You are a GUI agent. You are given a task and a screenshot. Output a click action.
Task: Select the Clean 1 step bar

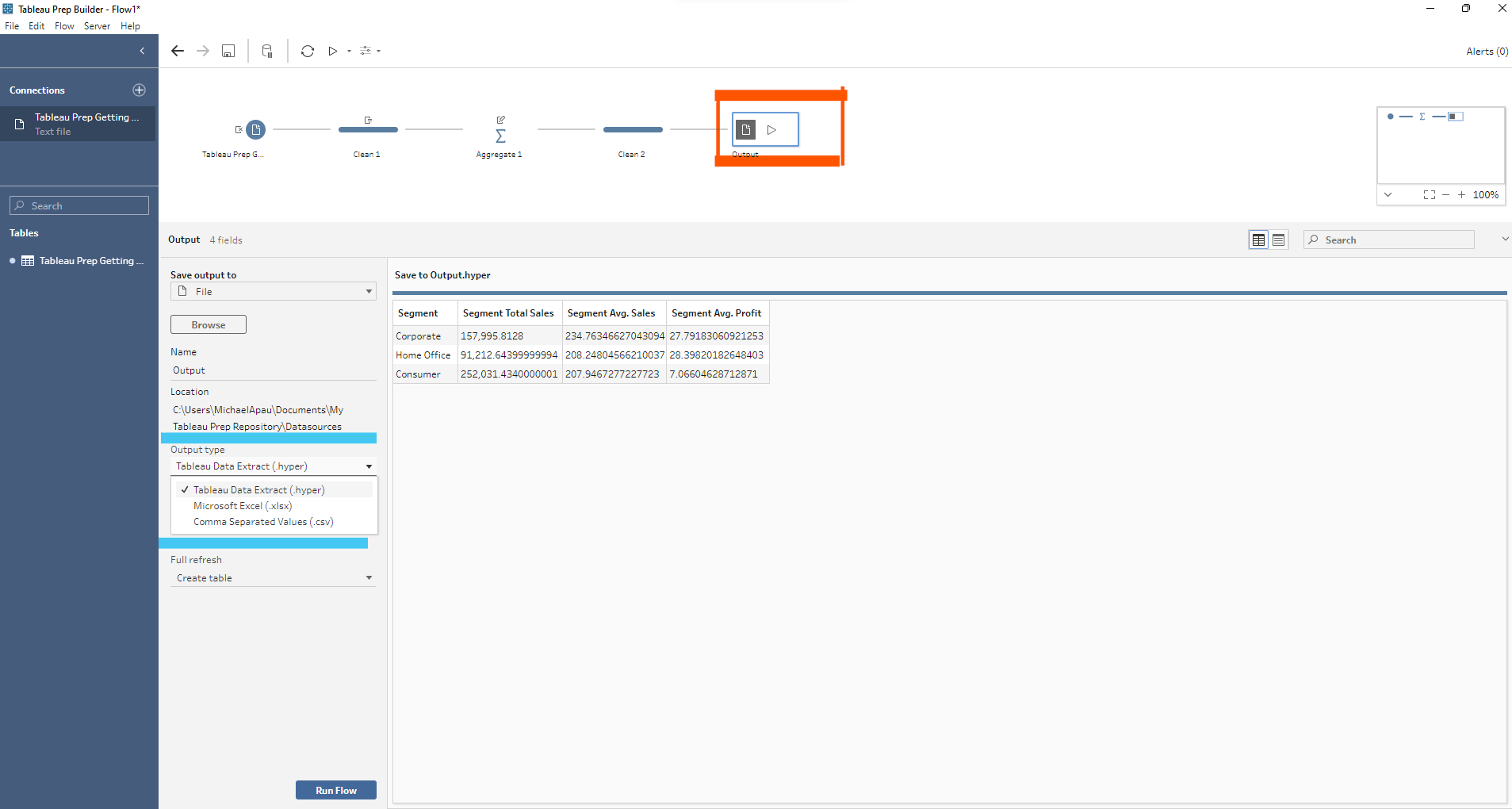tap(368, 129)
